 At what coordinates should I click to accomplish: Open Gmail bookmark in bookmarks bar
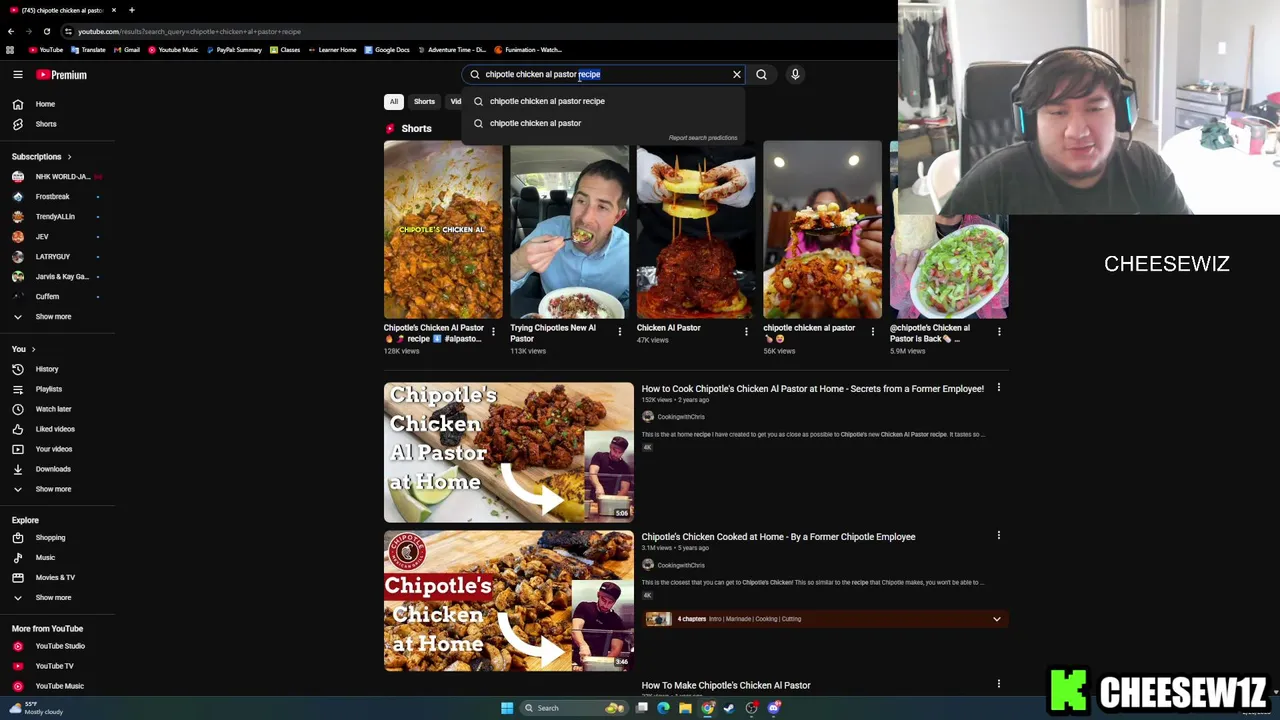point(126,50)
